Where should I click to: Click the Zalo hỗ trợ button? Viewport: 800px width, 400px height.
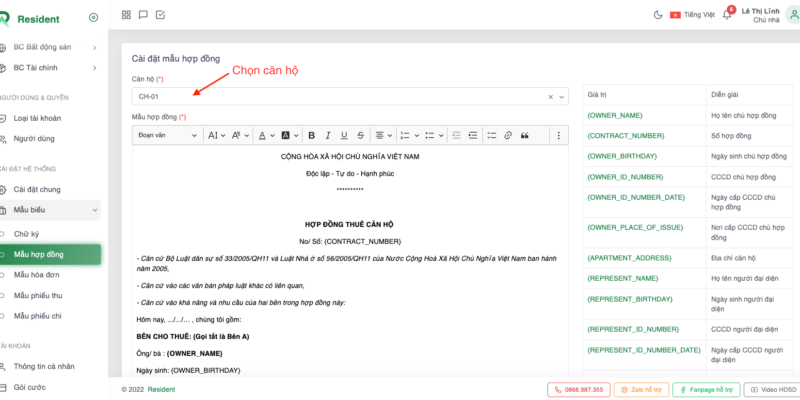[x=641, y=389]
